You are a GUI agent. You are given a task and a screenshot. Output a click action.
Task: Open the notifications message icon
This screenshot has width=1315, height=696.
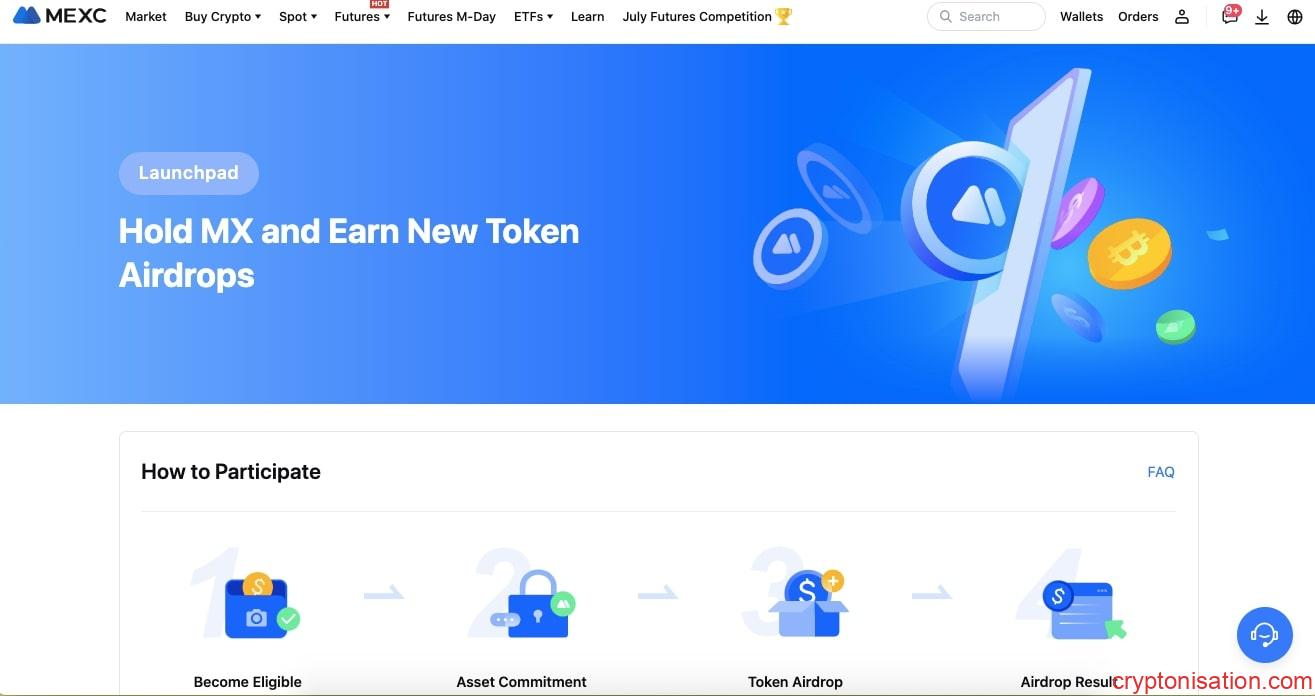click(1230, 15)
